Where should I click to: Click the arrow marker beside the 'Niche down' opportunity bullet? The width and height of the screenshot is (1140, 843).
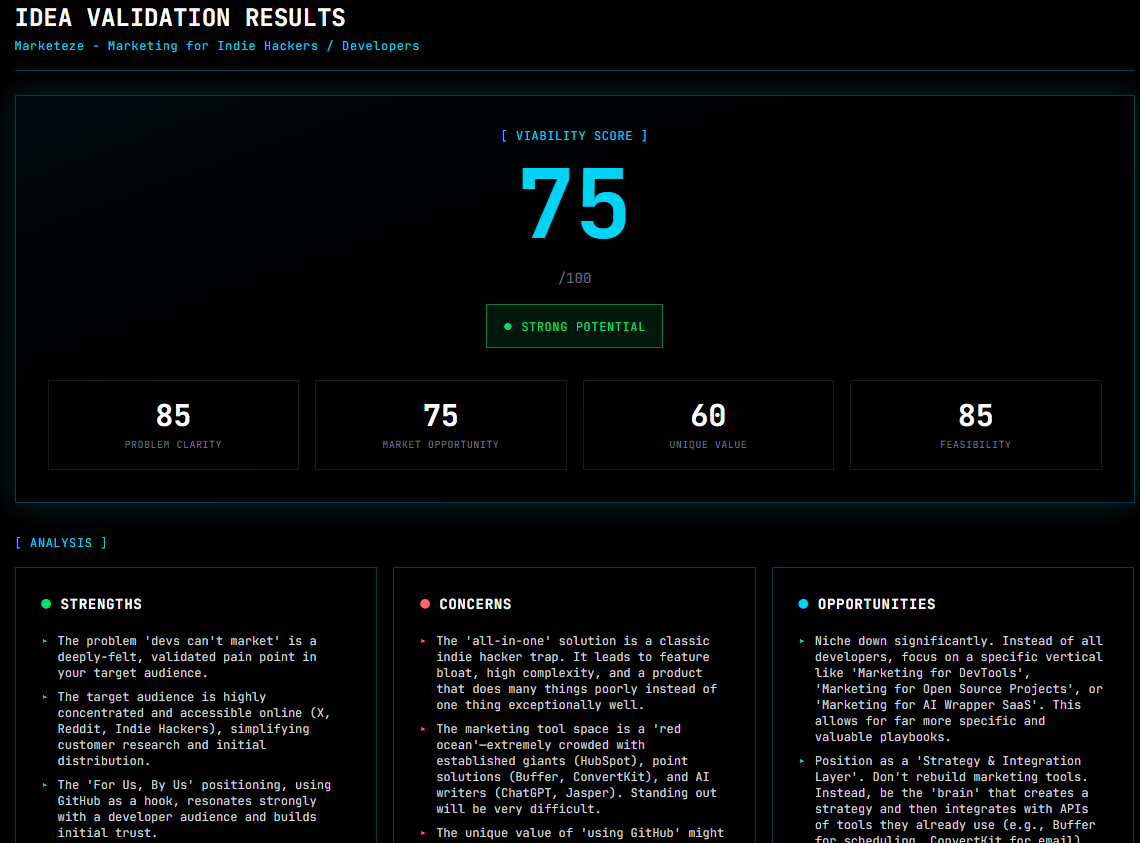(802, 641)
